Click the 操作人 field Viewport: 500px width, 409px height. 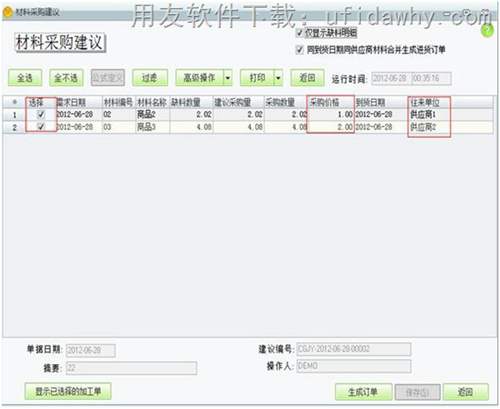(x=354, y=366)
